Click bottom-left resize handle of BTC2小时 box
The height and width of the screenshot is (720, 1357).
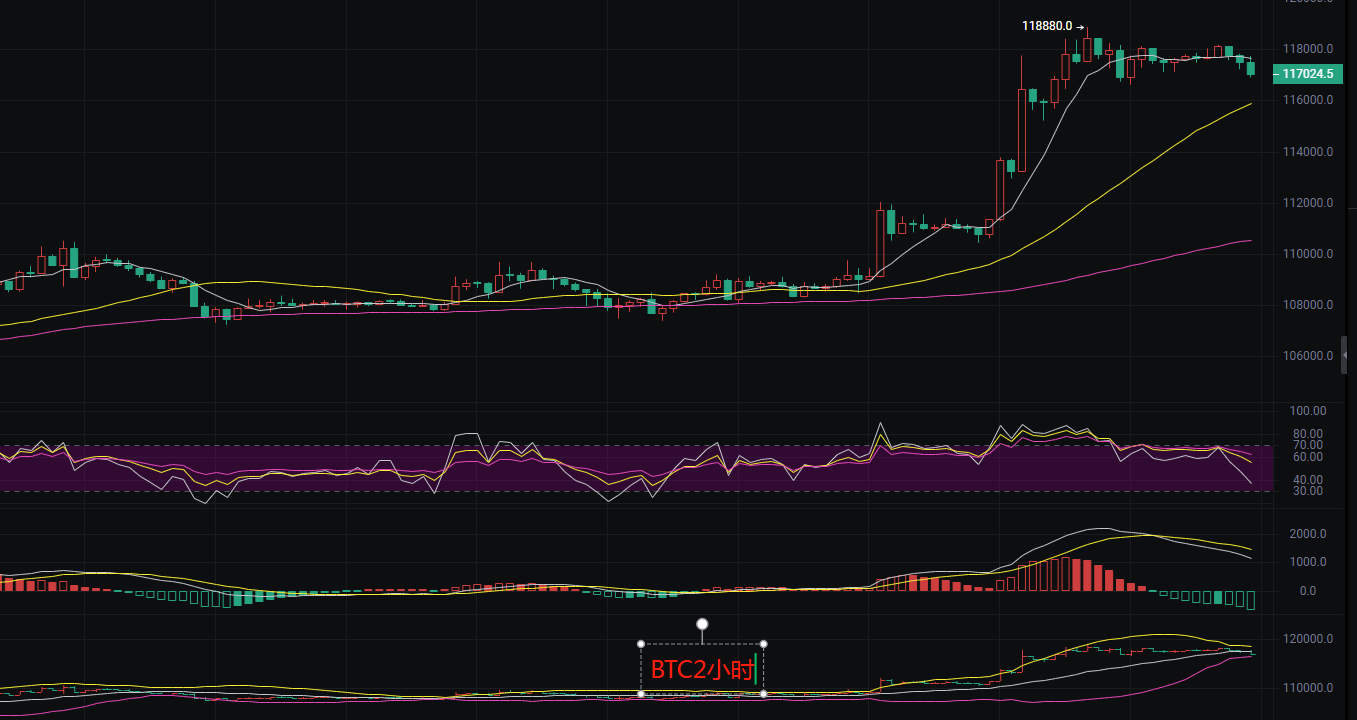click(x=641, y=693)
